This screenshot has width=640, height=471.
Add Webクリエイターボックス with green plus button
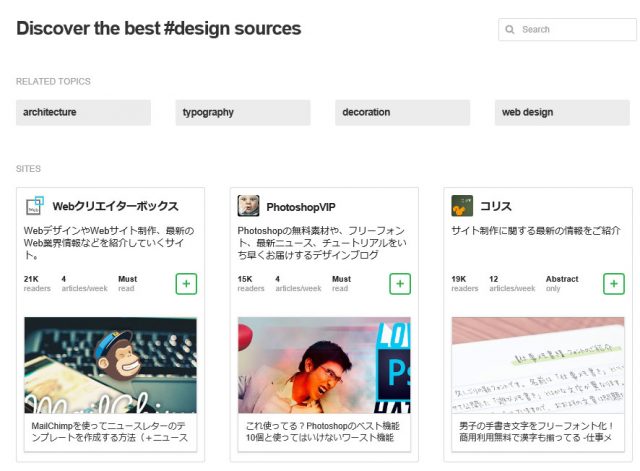coord(186,284)
